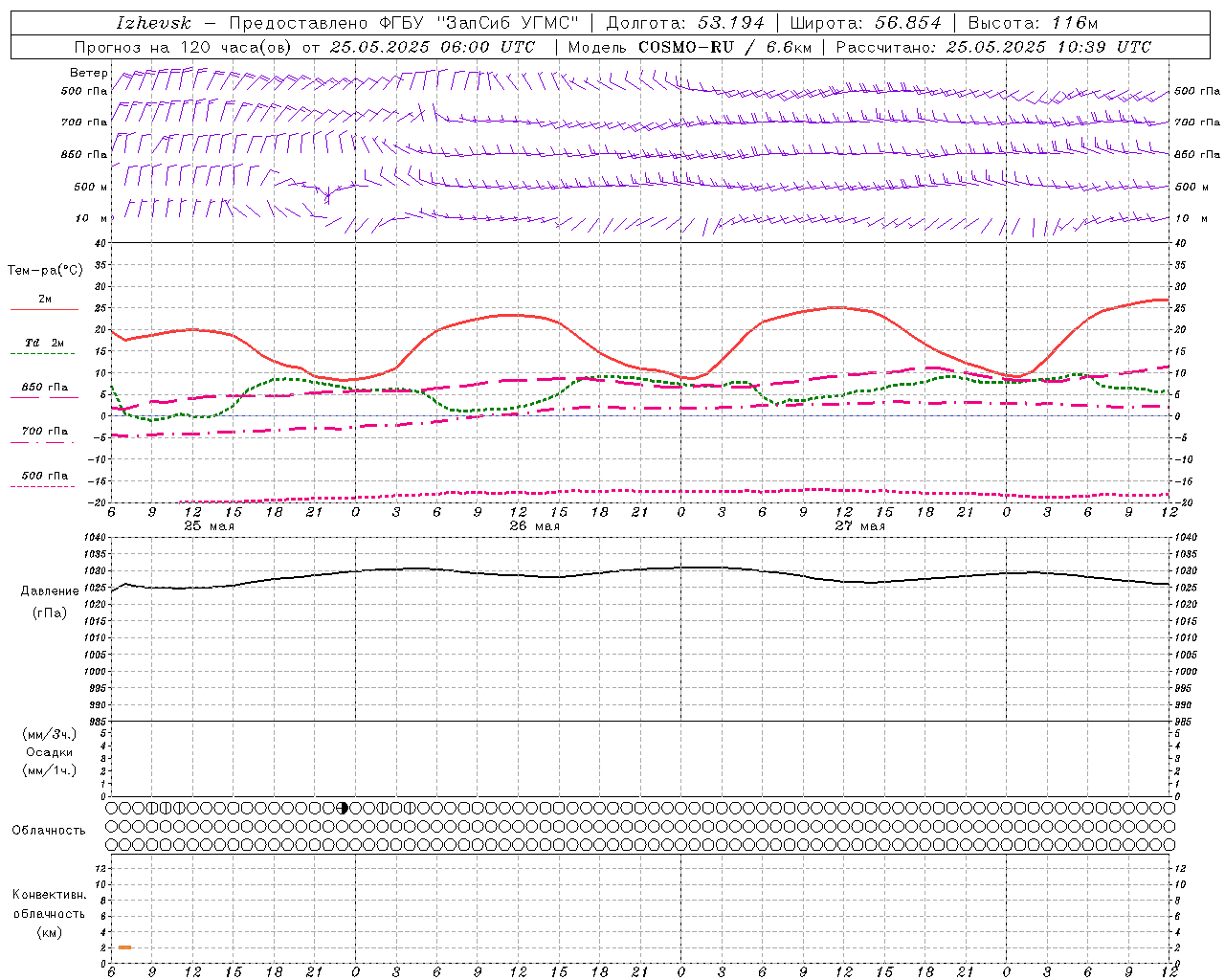Click the Ветер panel label
Image resolution: width=1225 pixels, height=980 pixels.
89,73
